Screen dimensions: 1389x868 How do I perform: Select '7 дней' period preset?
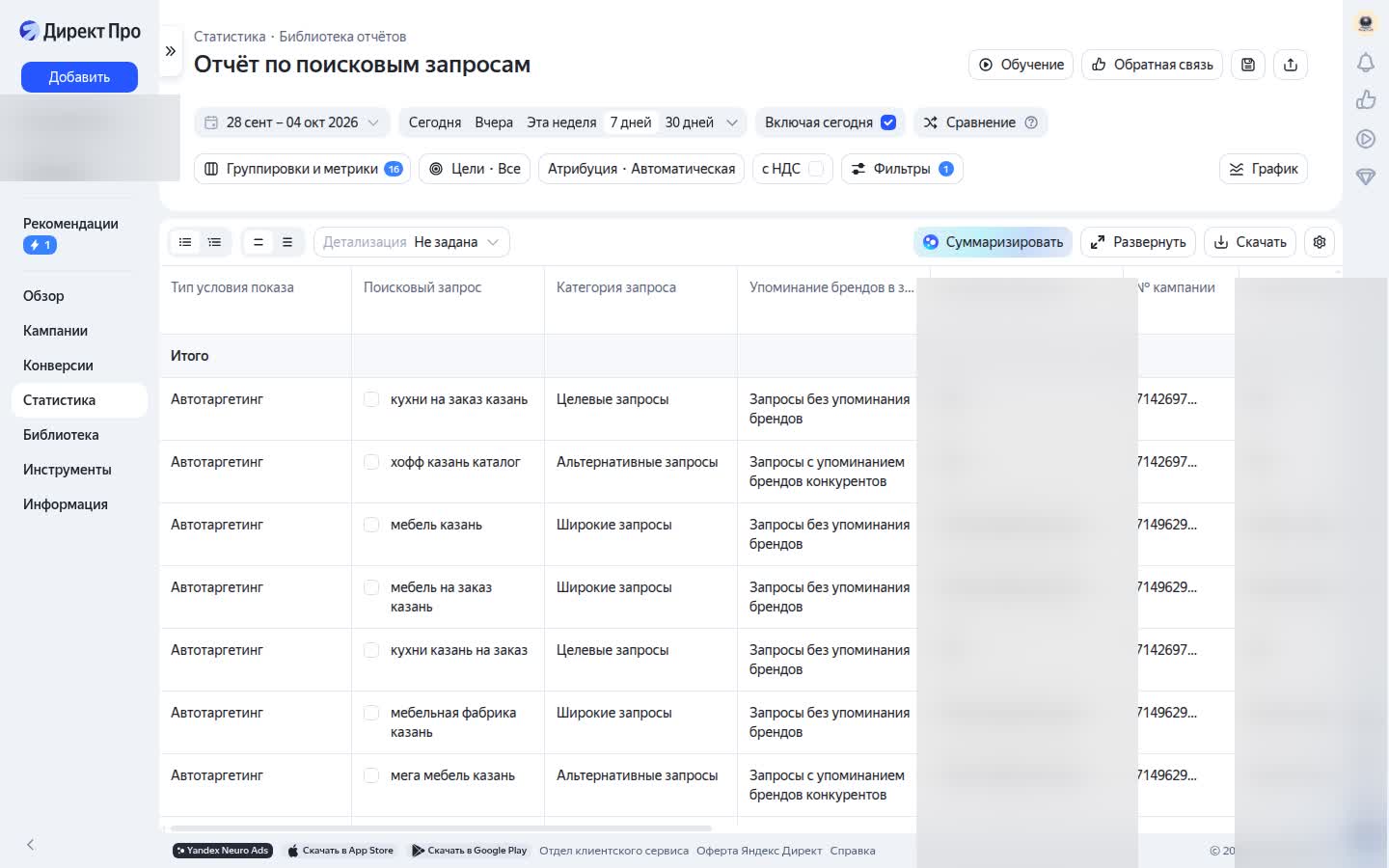click(631, 122)
